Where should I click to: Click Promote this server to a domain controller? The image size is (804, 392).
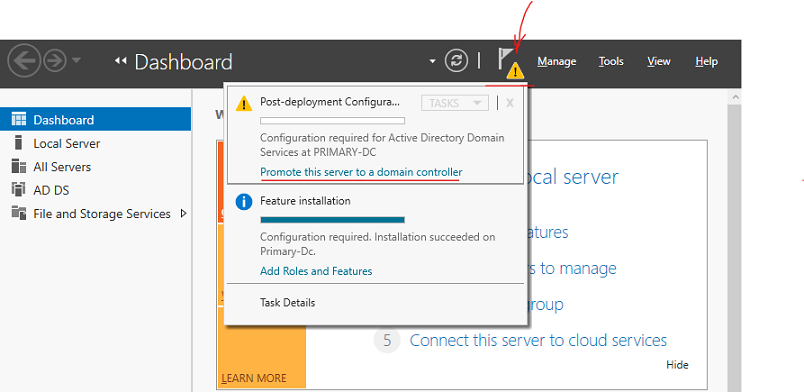click(x=361, y=172)
